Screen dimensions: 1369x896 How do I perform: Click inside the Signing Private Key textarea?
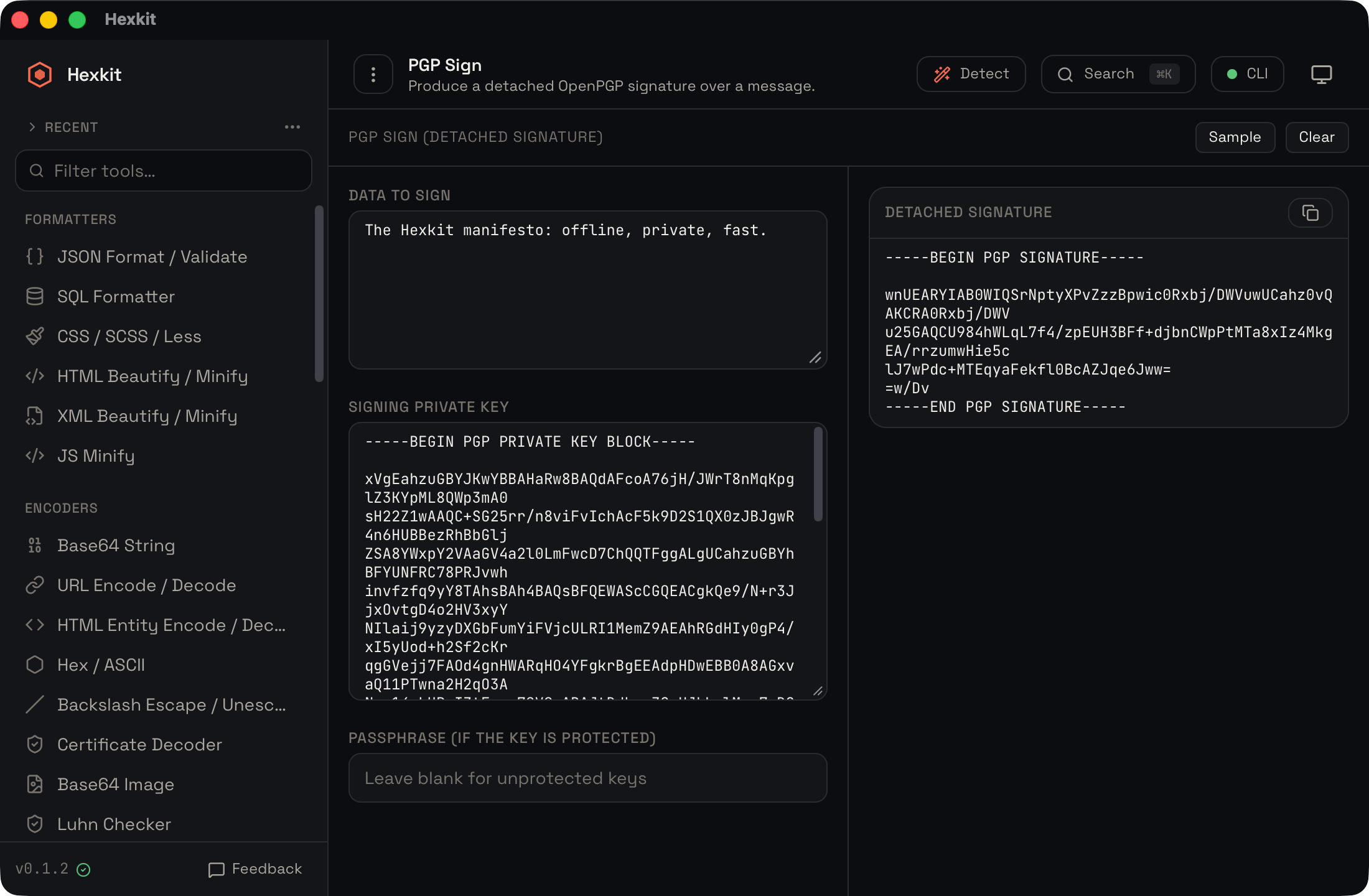587,561
